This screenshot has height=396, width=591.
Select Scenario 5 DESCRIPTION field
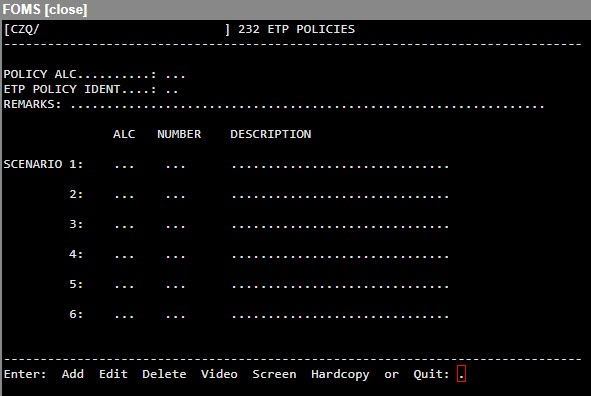340,285
